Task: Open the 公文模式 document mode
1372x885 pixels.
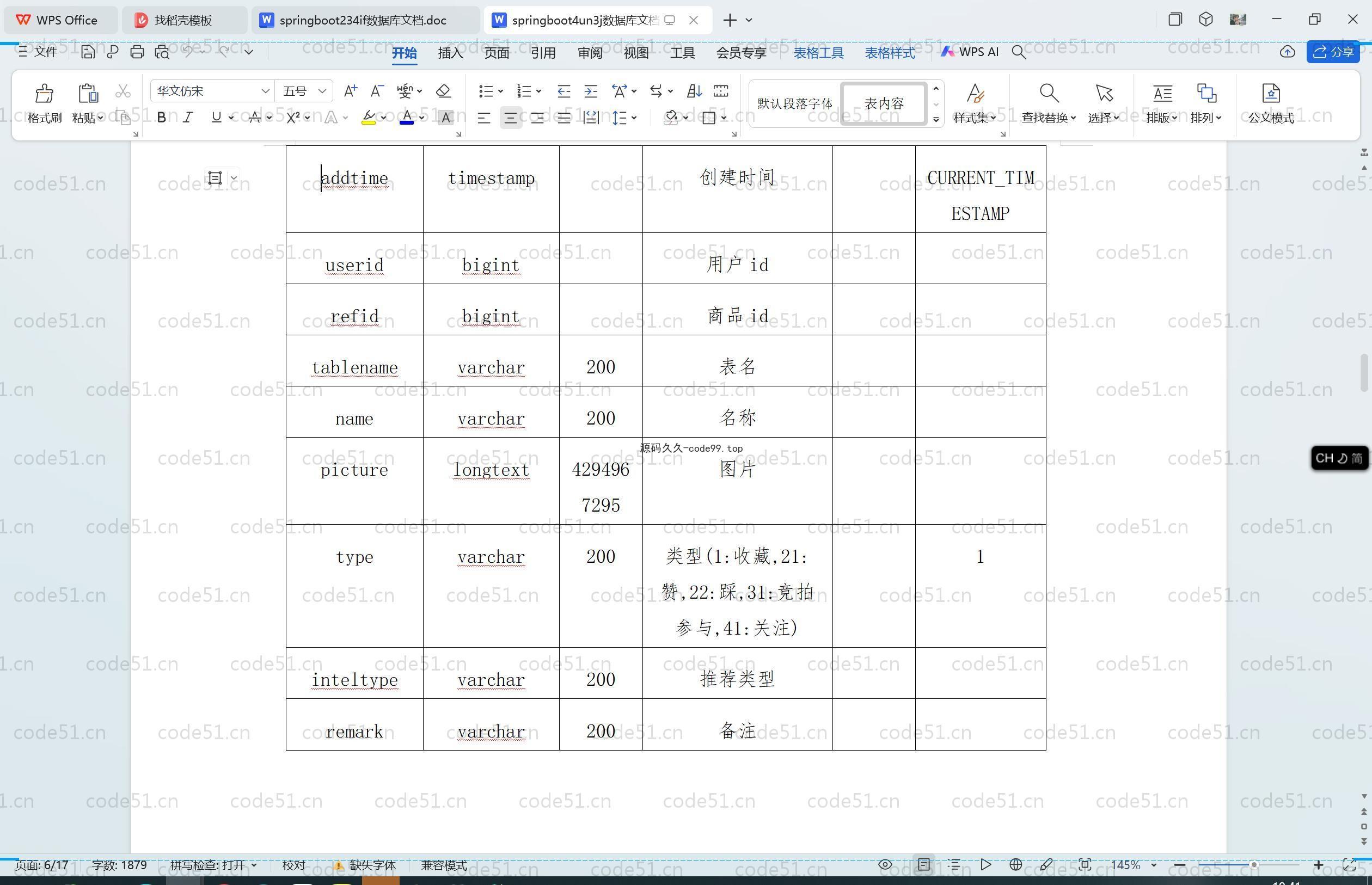Action: pos(1270,103)
